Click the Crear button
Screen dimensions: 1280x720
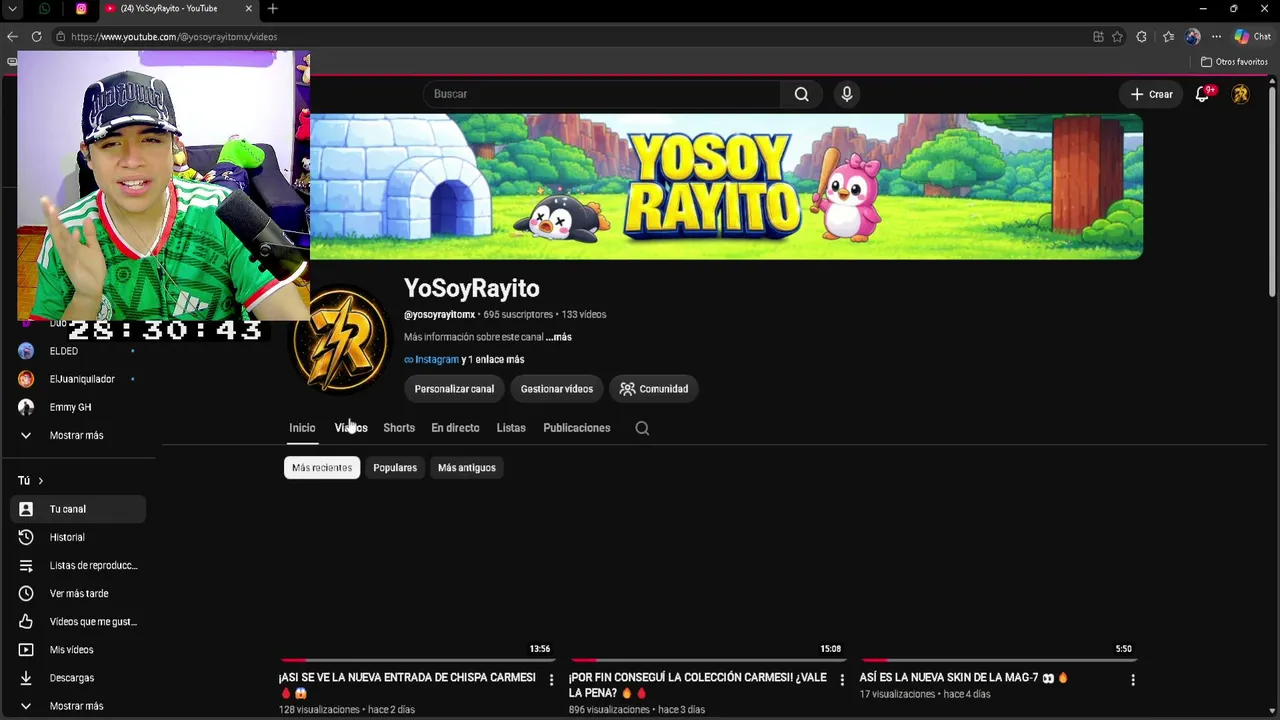click(1151, 94)
